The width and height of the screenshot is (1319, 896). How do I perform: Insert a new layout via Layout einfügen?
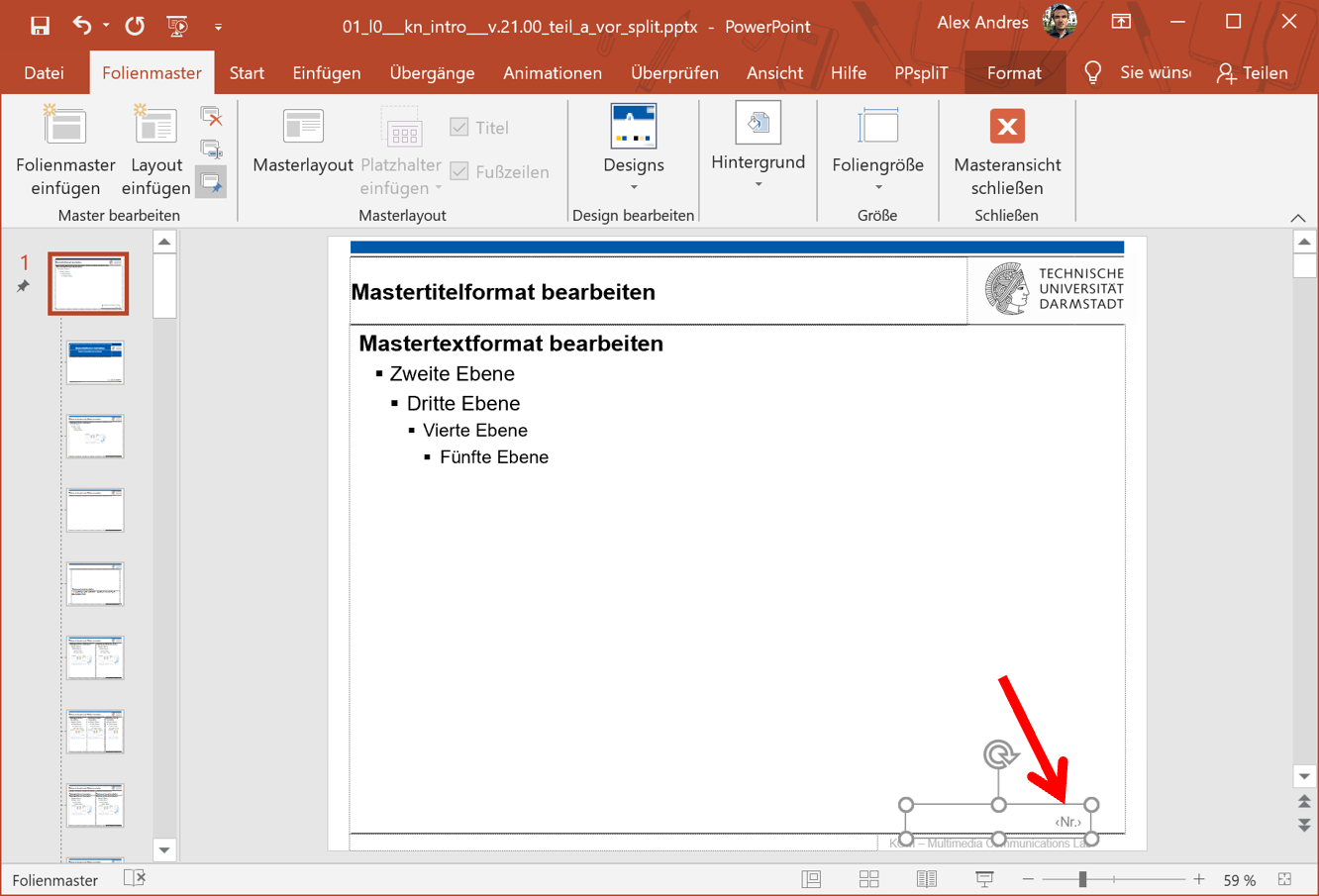coord(154,149)
